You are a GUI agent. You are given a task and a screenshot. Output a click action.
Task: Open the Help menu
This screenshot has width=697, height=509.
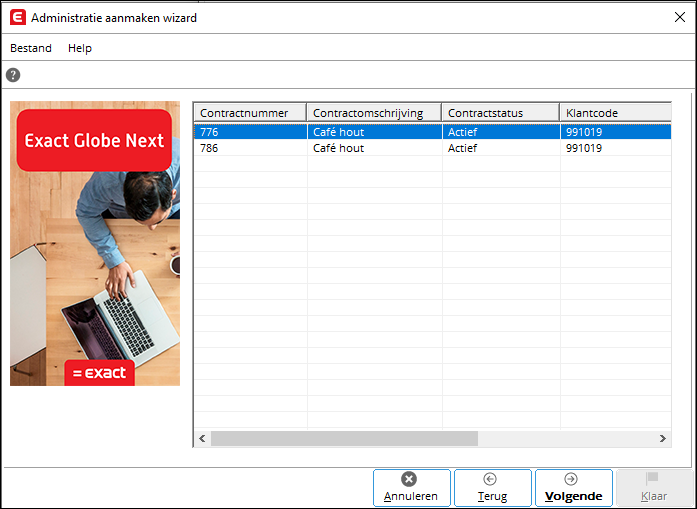pyautogui.click(x=80, y=48)
